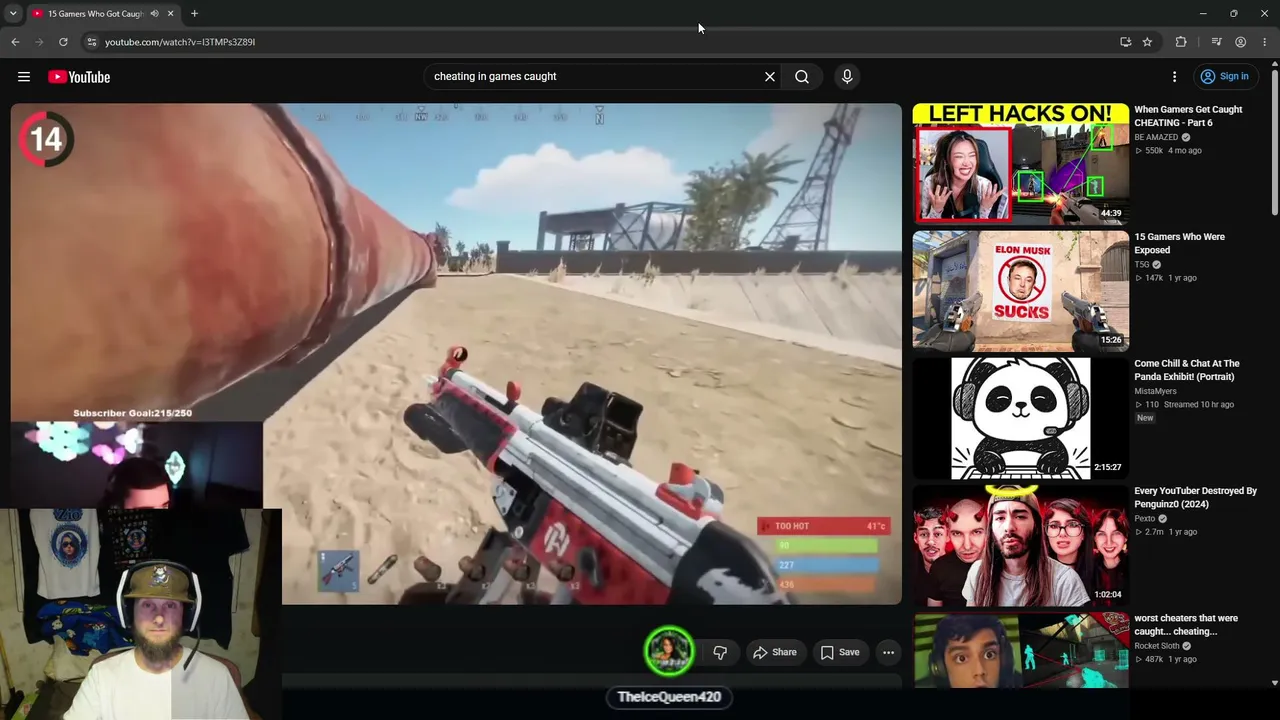Screen dimensions: 1280x720
Task: Go back to the previous page
Action: (x=15, y=42)
